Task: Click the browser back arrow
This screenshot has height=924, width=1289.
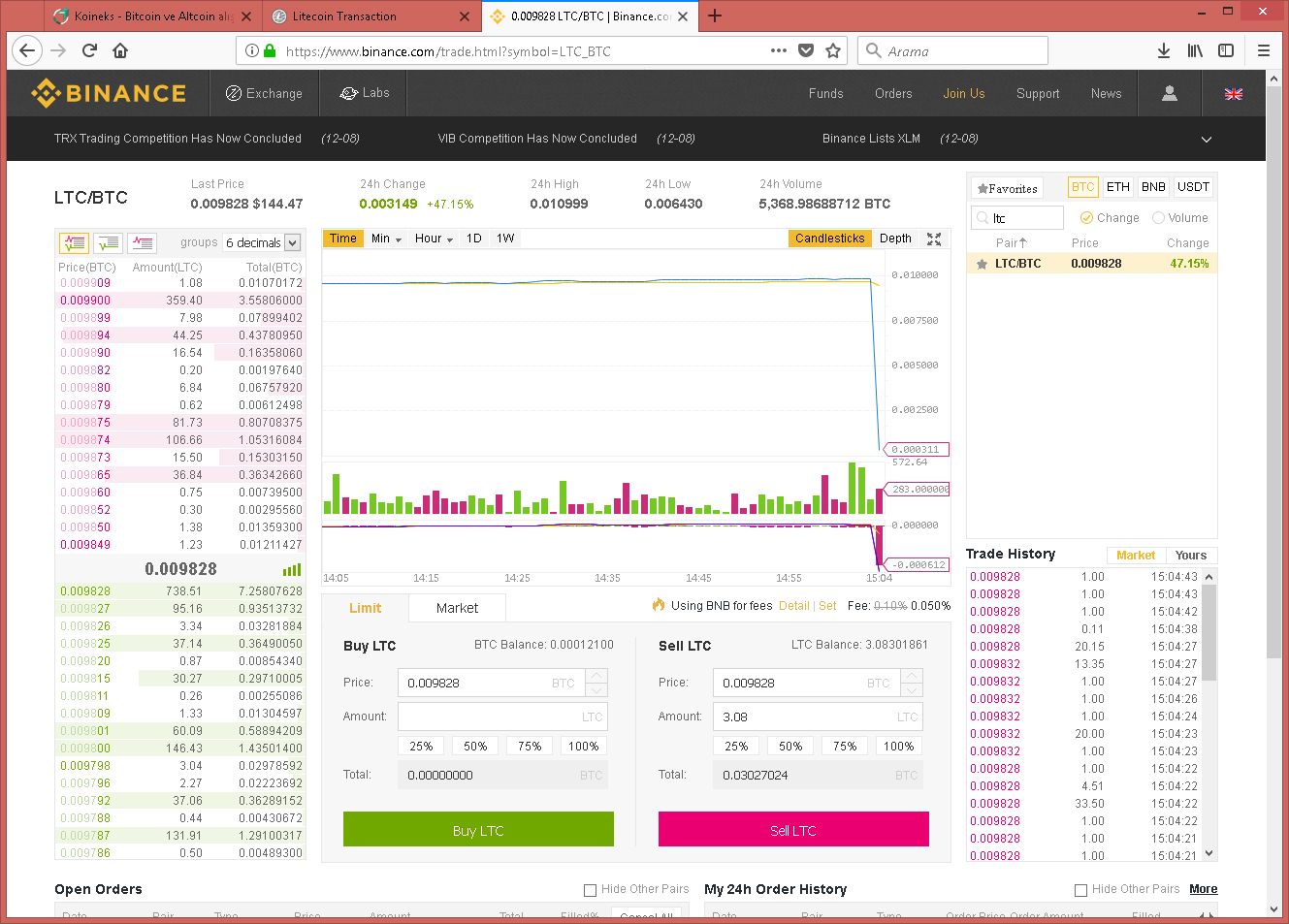Action: click(27, 50)
